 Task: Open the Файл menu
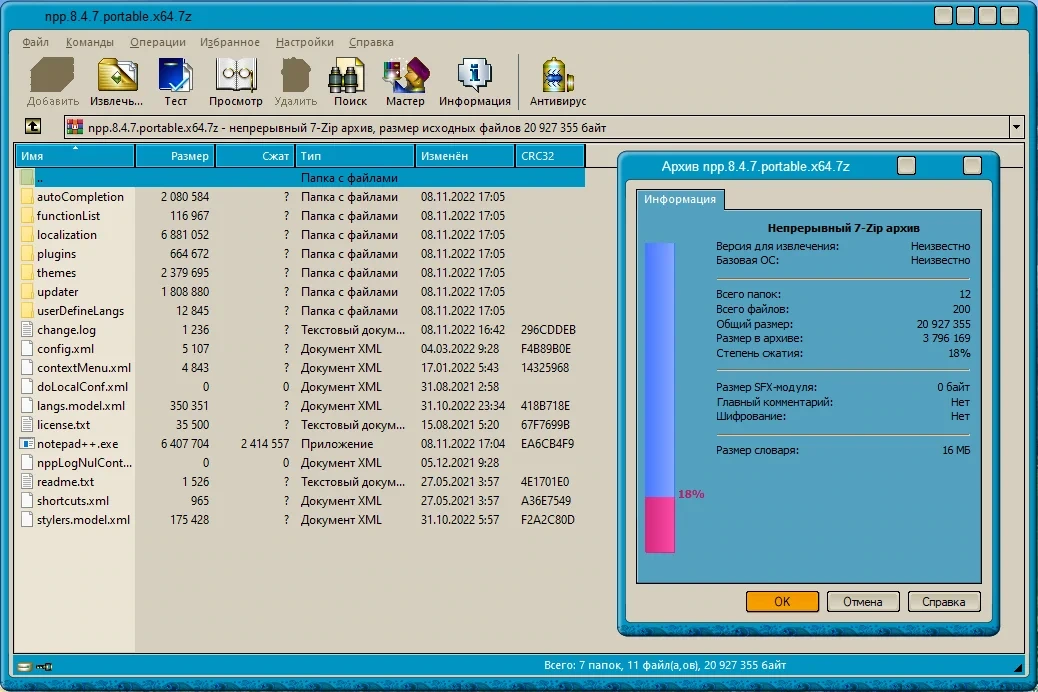[36, 42]
